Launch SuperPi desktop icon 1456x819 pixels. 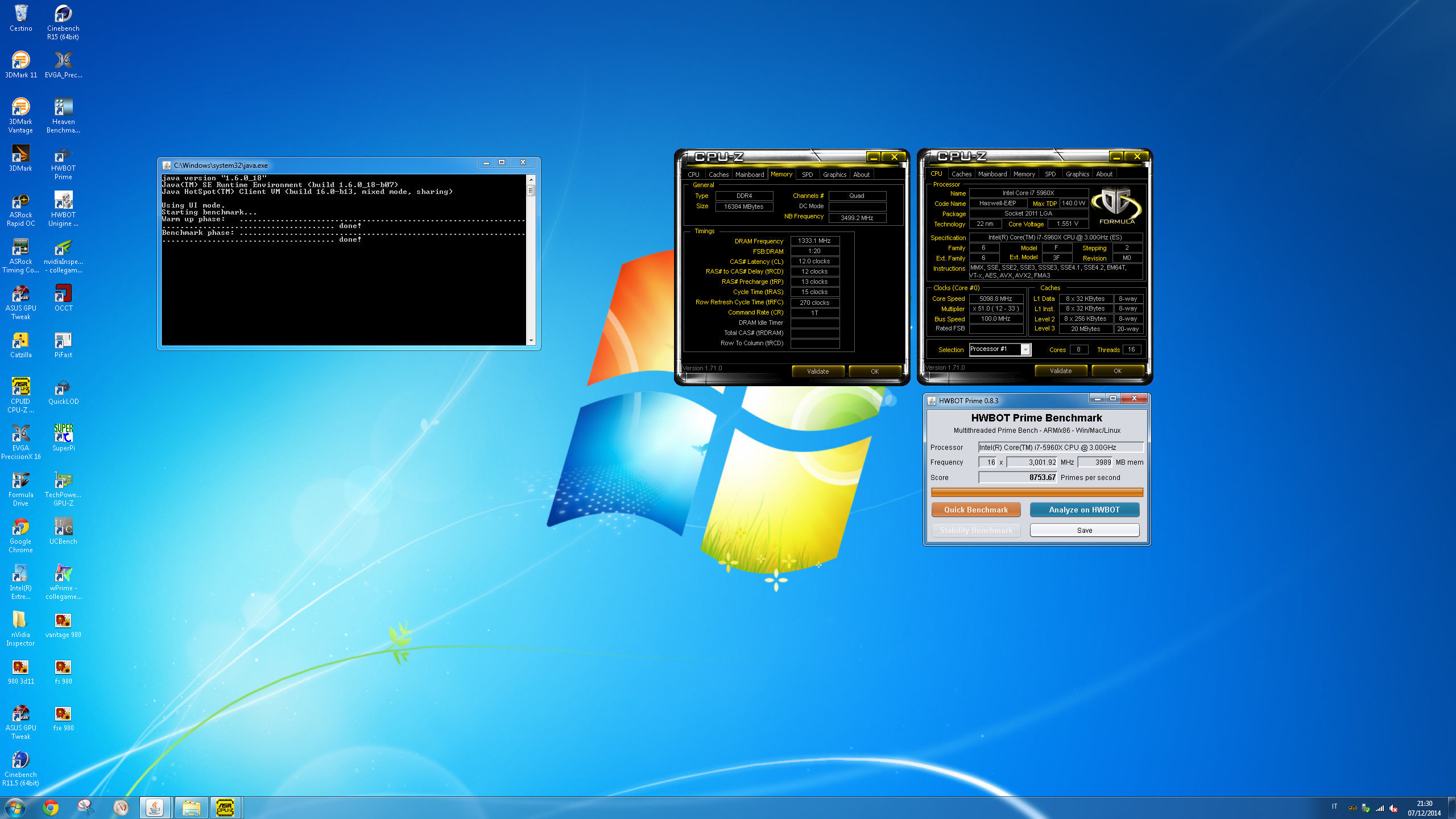[x=63, y=438]
